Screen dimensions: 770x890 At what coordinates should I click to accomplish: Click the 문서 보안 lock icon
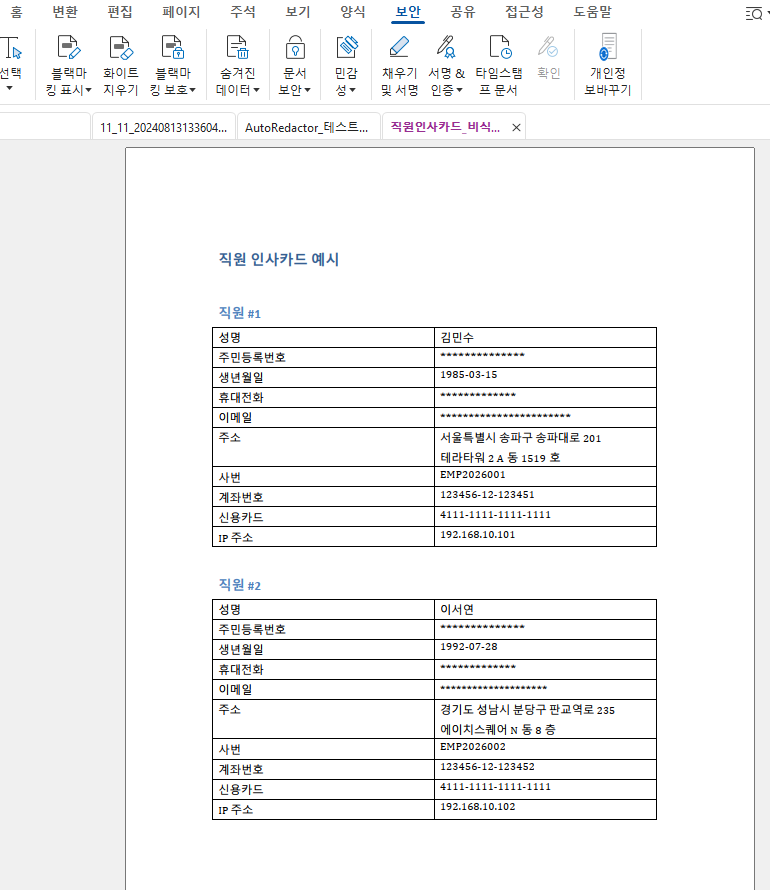pyautogui.click(x=295, y=47)
